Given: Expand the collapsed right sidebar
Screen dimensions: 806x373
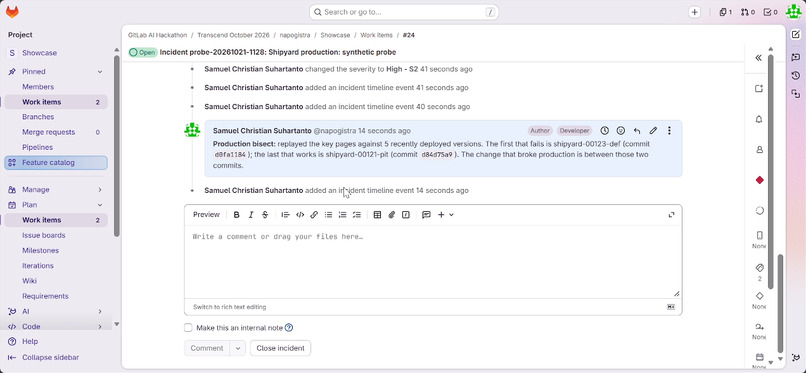Looking at the screenshot, I should click(x=758, y=58).
